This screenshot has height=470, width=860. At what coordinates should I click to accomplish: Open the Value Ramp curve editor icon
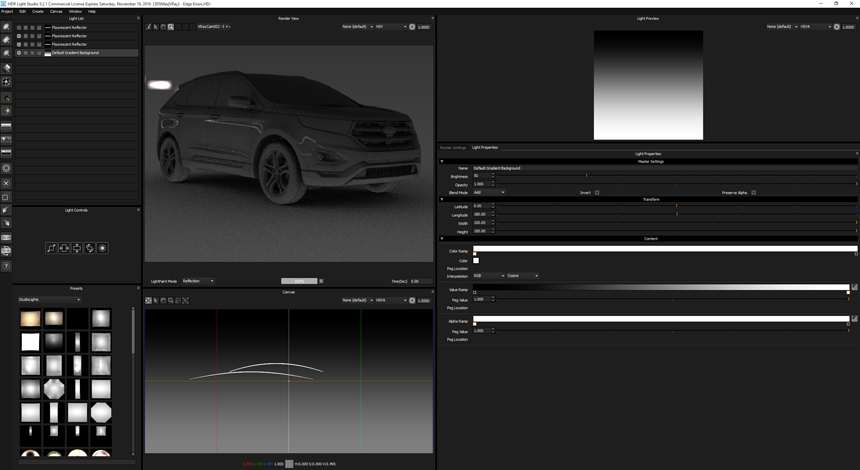click(x=855, y=287)
